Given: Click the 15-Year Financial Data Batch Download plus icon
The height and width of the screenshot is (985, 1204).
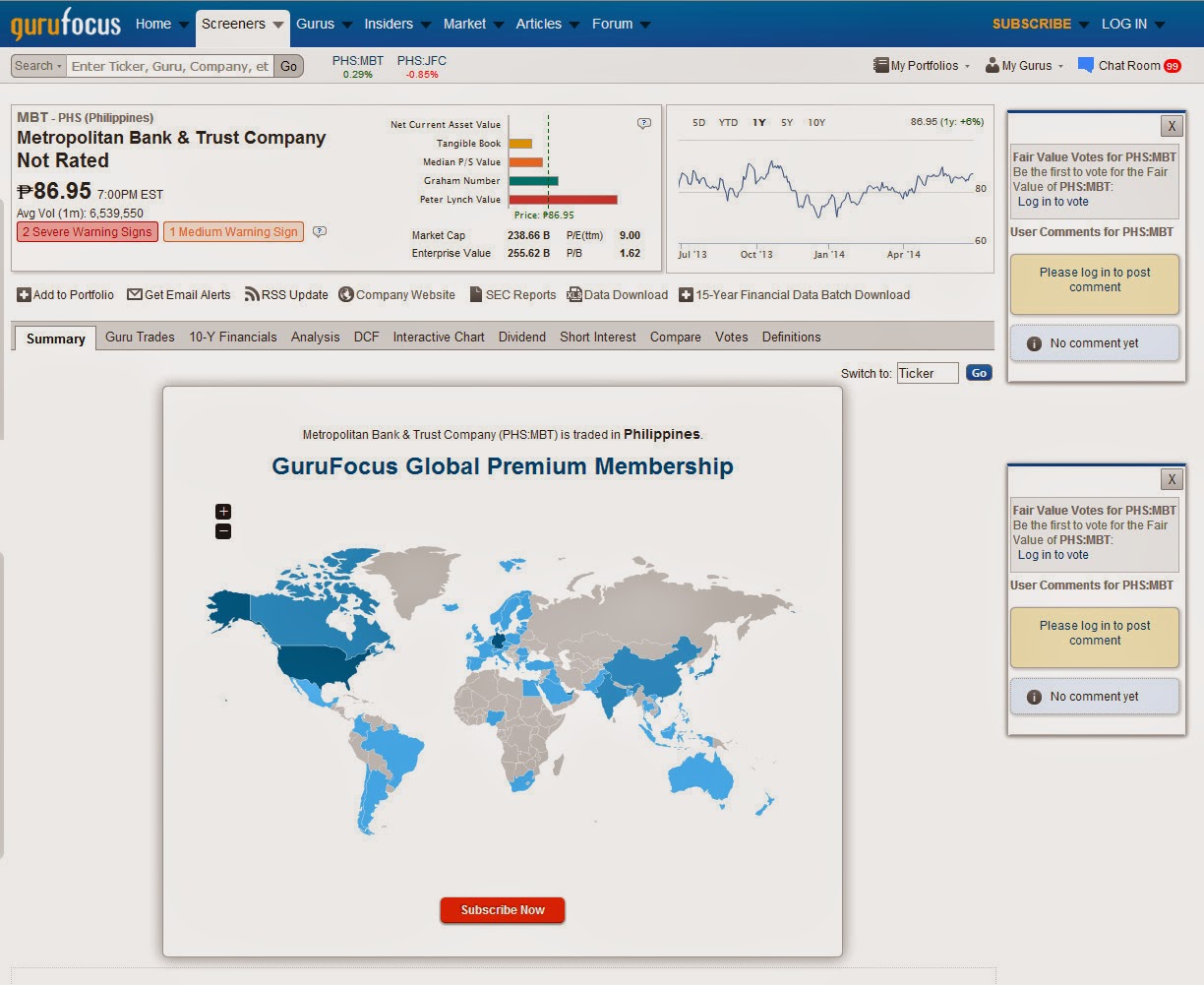Looking at the screenshot, I should point(686,294).
